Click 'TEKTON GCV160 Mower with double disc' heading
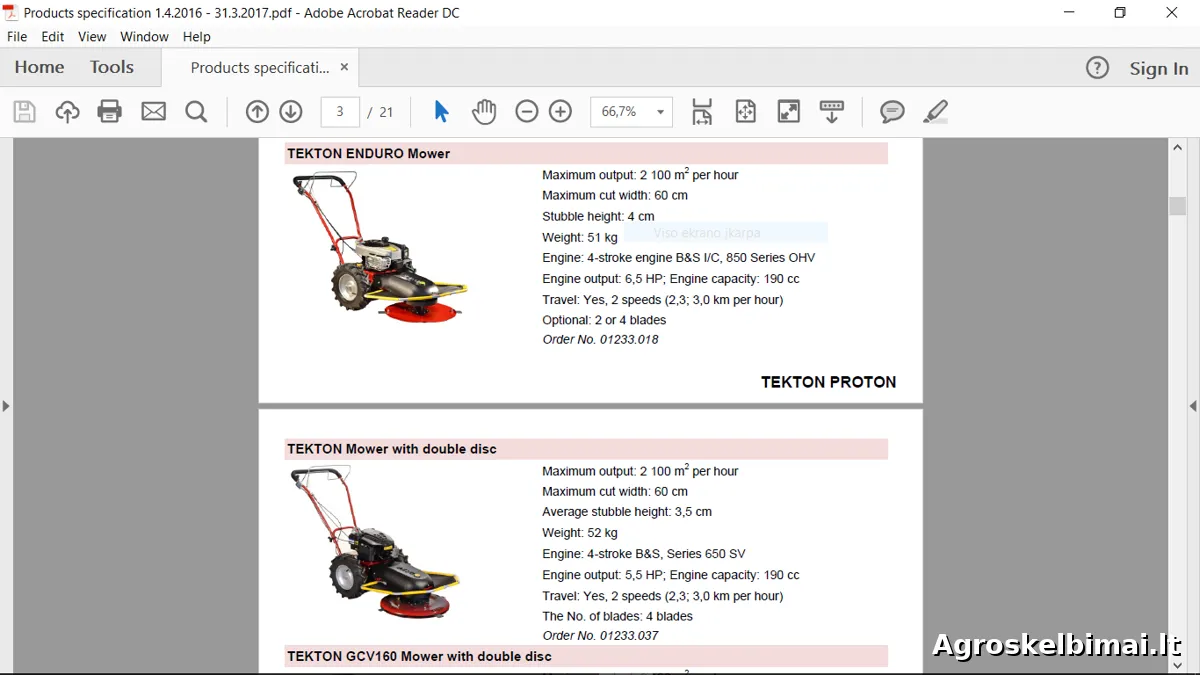 tap(419, 657)
